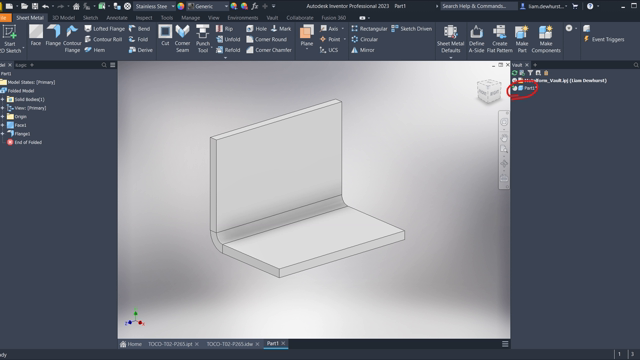
Task: Click the Unfold tool
Action: [x=228, y=39]
